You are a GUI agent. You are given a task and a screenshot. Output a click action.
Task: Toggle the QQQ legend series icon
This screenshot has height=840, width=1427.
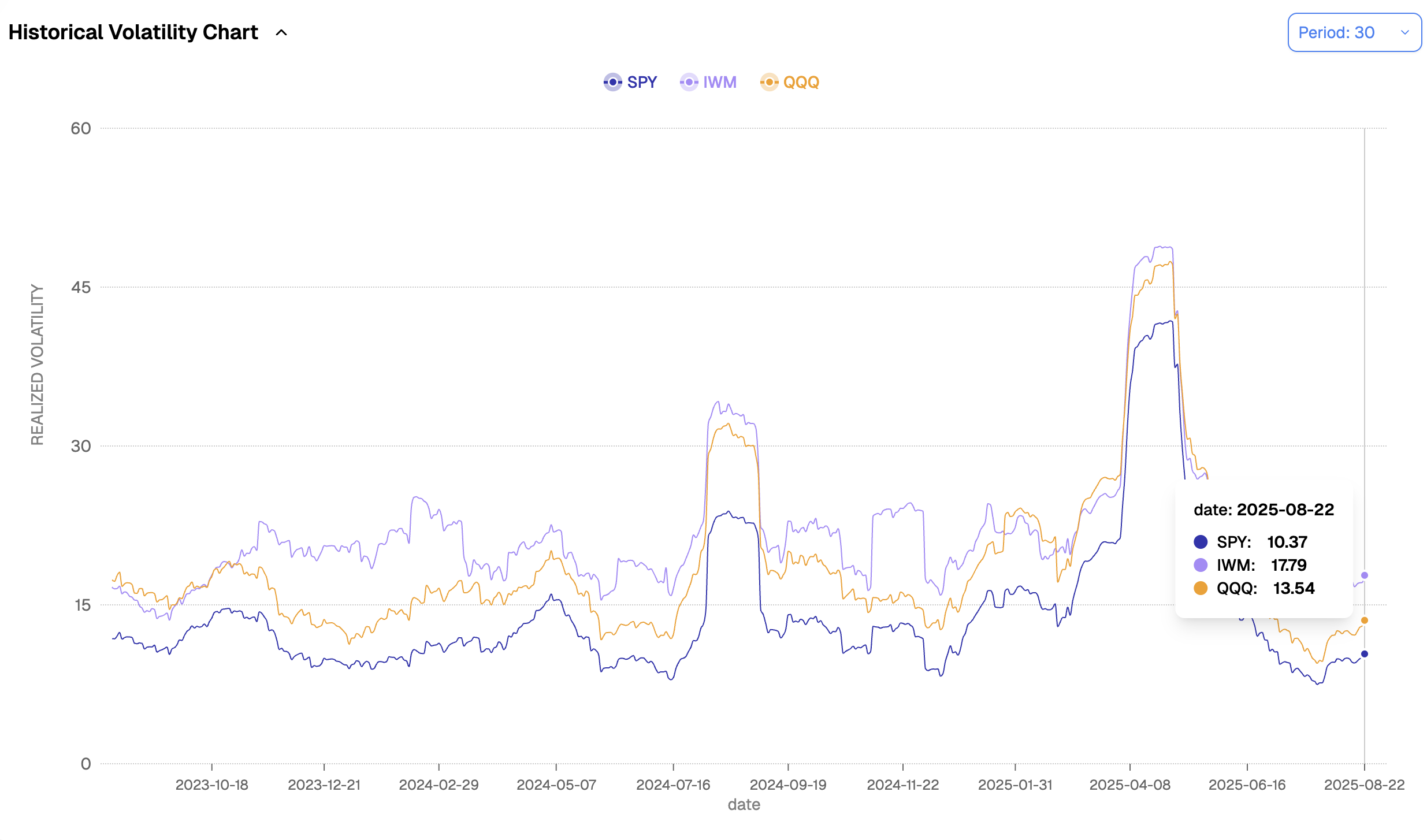click(769, 82)
